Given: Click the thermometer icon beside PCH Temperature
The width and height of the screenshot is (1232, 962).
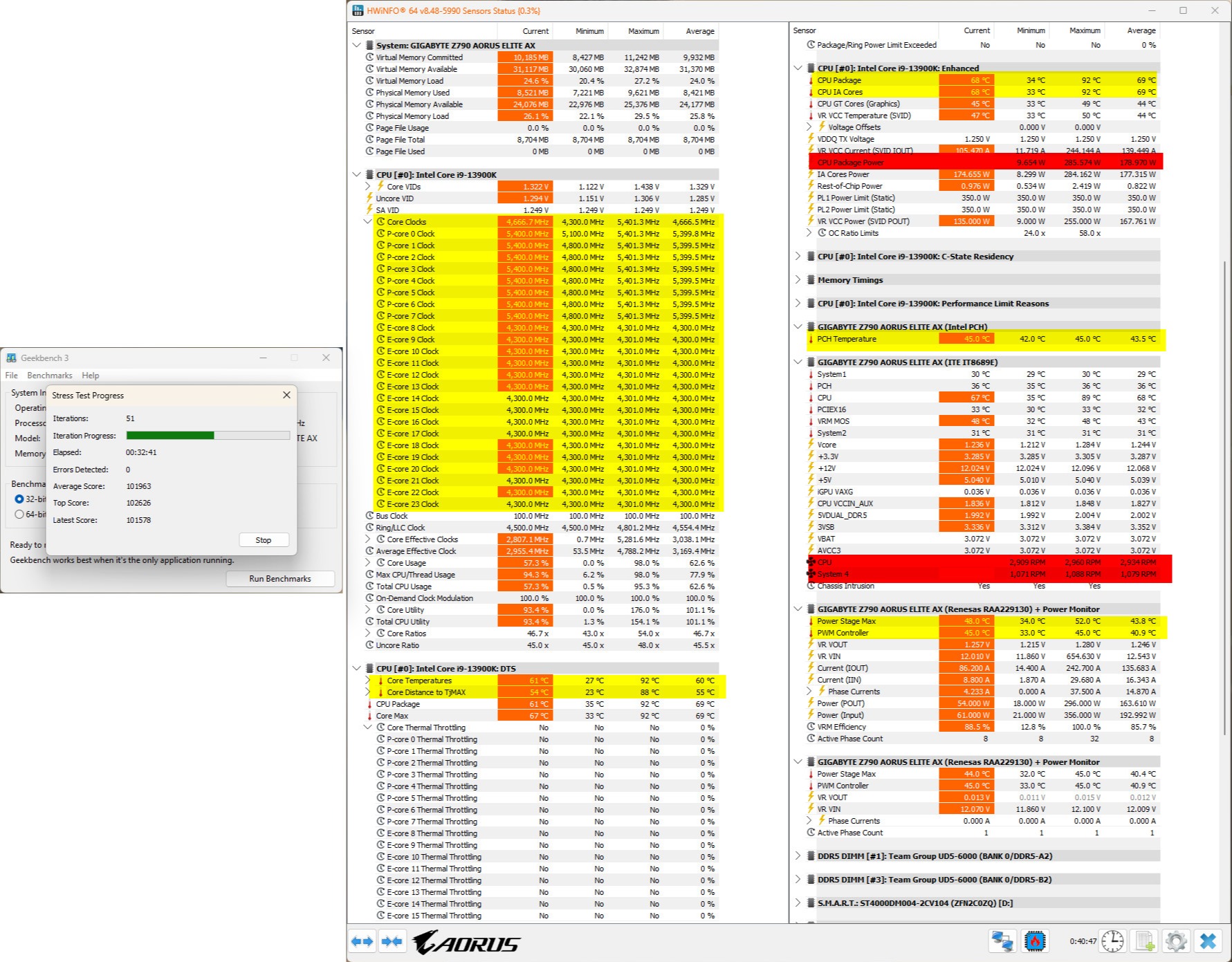Looking at the screenshot, I should click(x=811, y=339).
